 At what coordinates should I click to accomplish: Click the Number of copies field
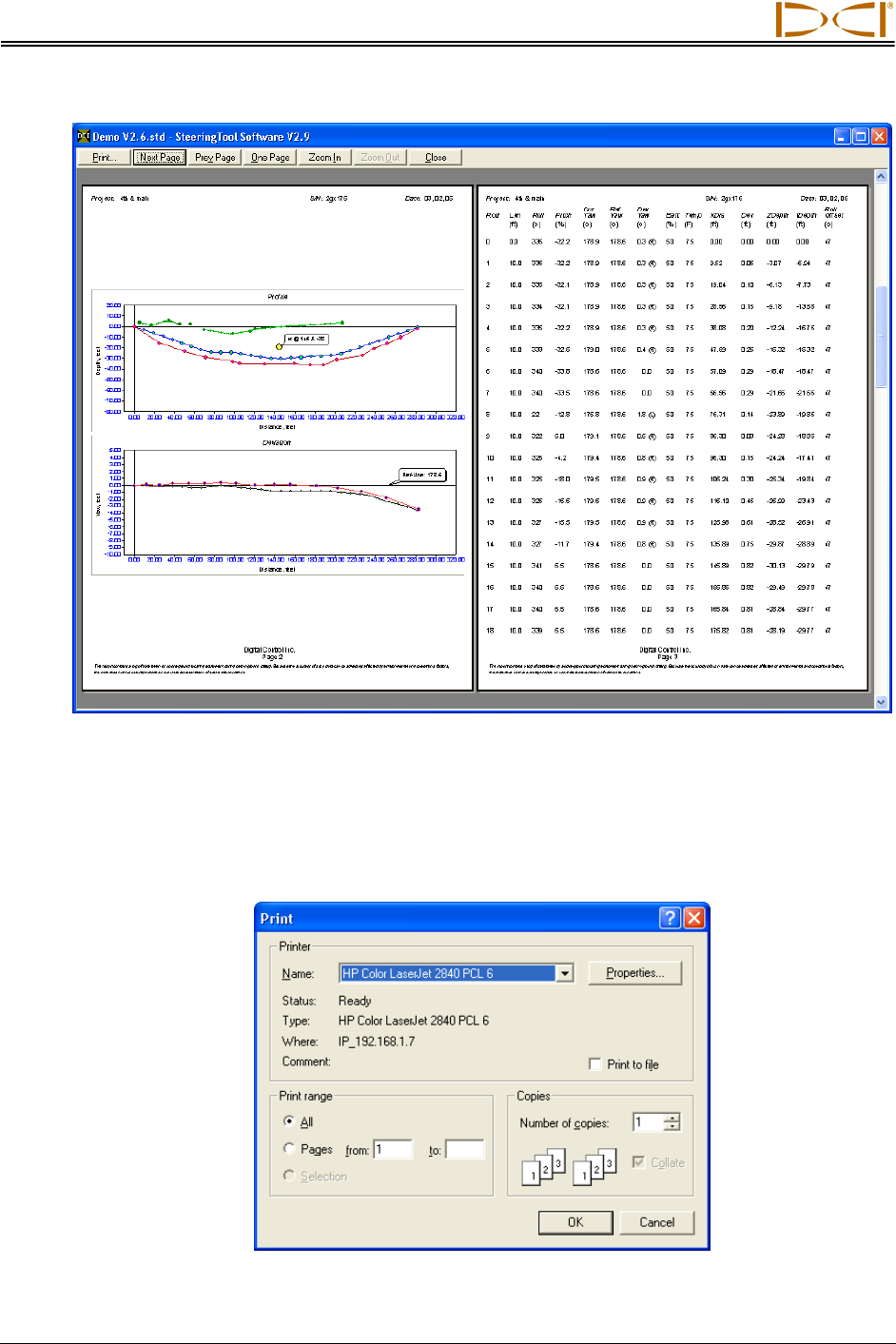point(648,1122)
